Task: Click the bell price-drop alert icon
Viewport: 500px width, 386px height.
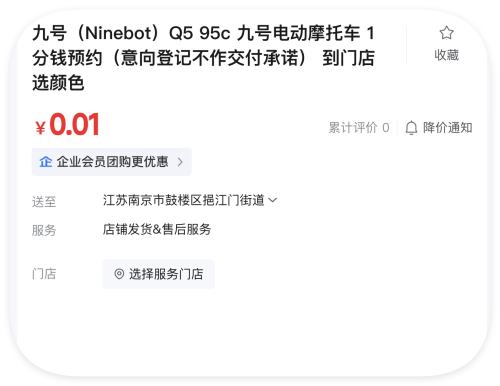Action: [x=411, y=128]
